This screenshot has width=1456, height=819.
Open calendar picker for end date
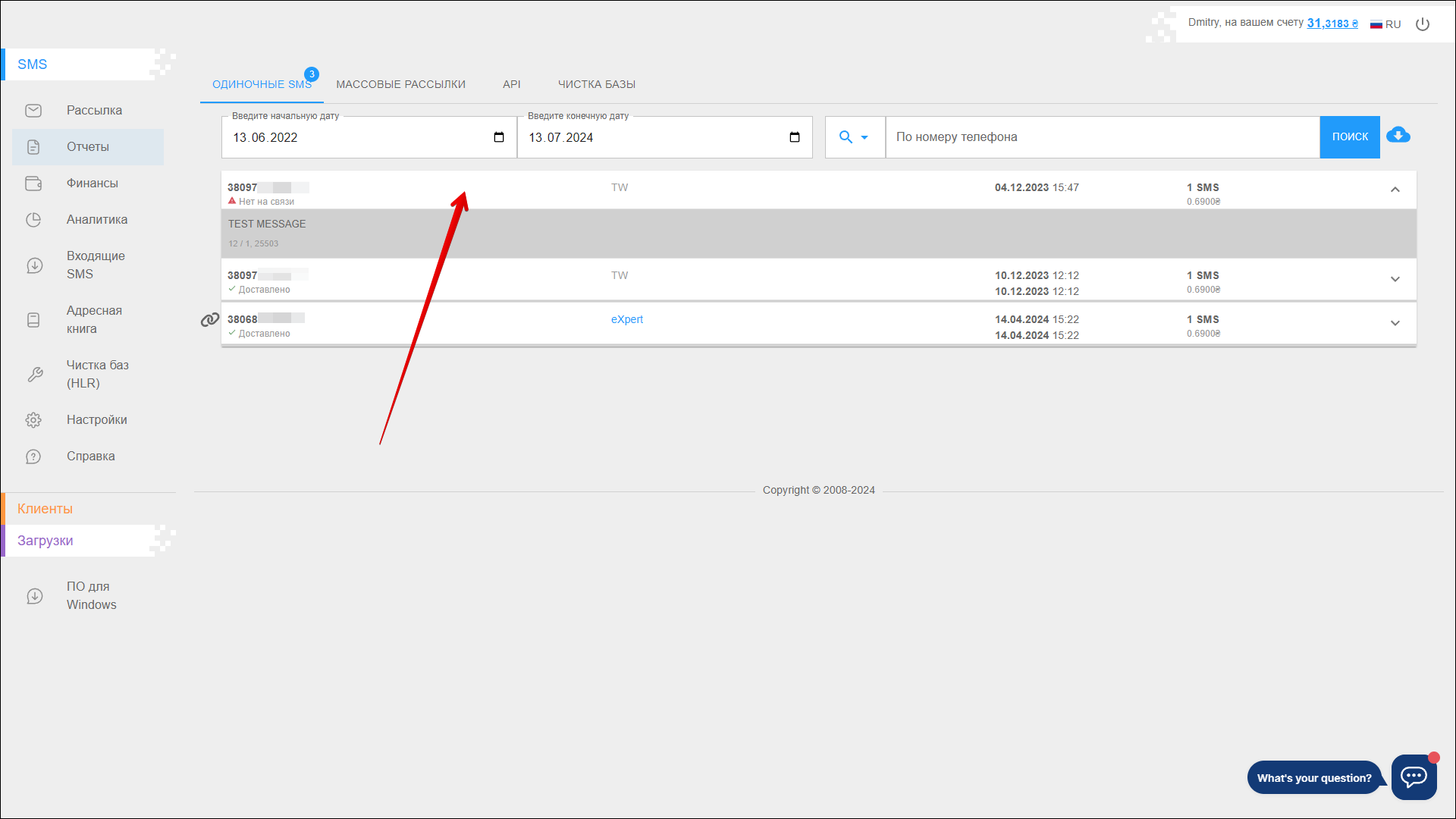[794, 137]
